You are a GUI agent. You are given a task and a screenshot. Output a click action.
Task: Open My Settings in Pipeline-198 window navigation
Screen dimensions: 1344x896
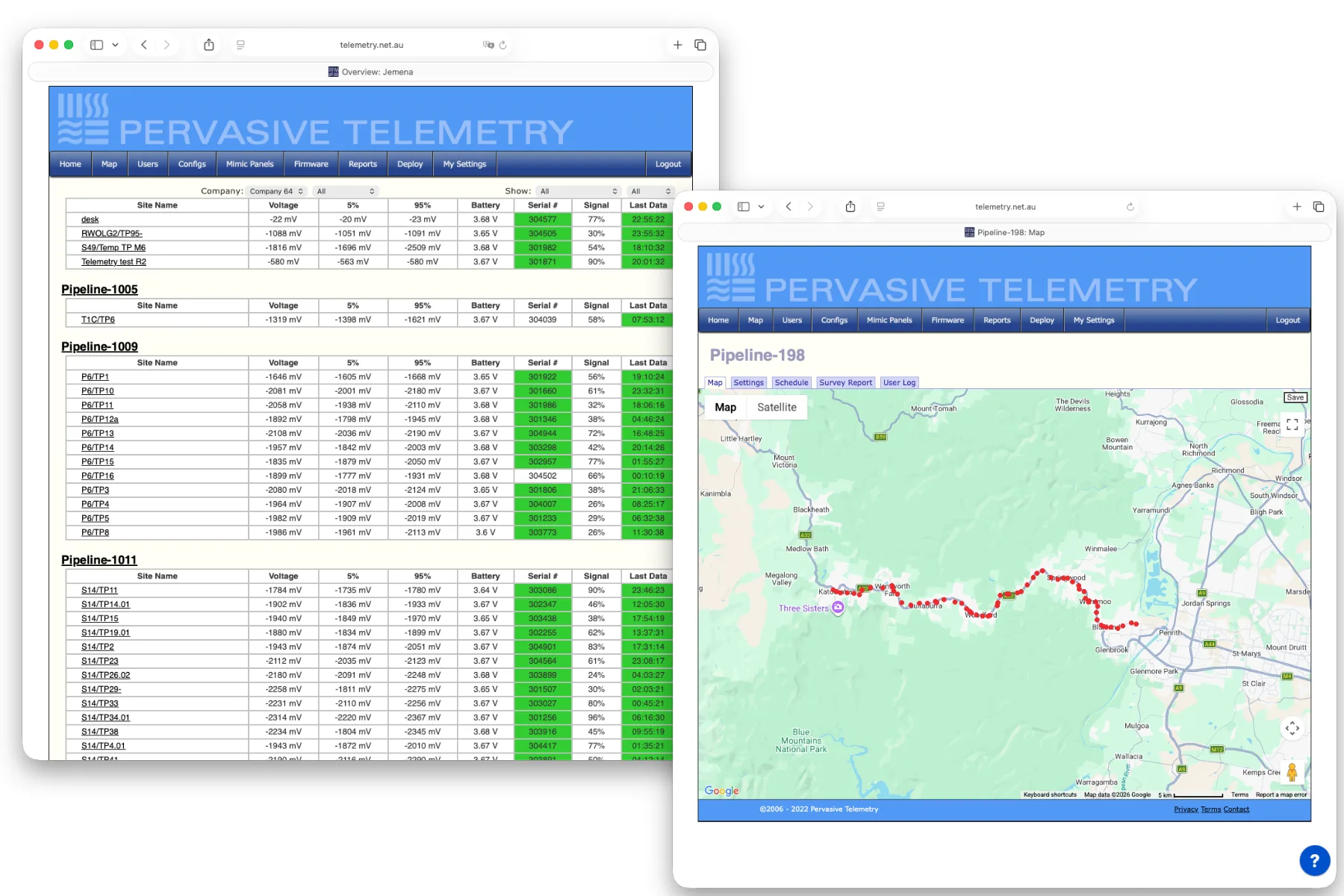pyautogui.click(x=1094, y=320)
